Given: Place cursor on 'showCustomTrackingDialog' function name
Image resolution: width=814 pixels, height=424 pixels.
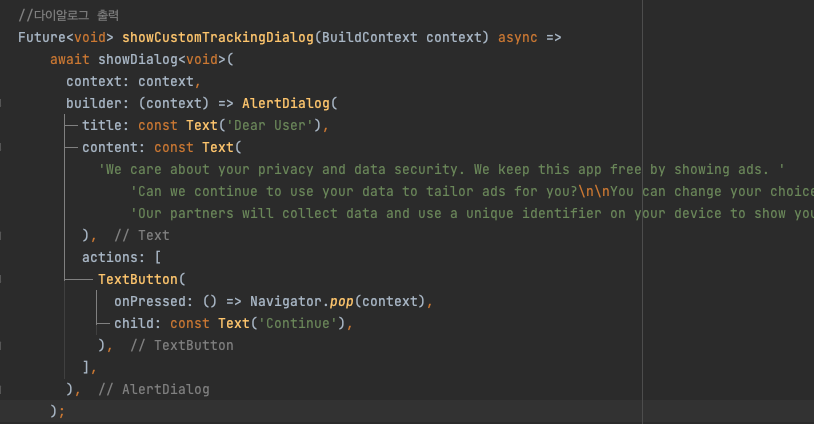Looking at the screenshot, I should coord(218,37).
